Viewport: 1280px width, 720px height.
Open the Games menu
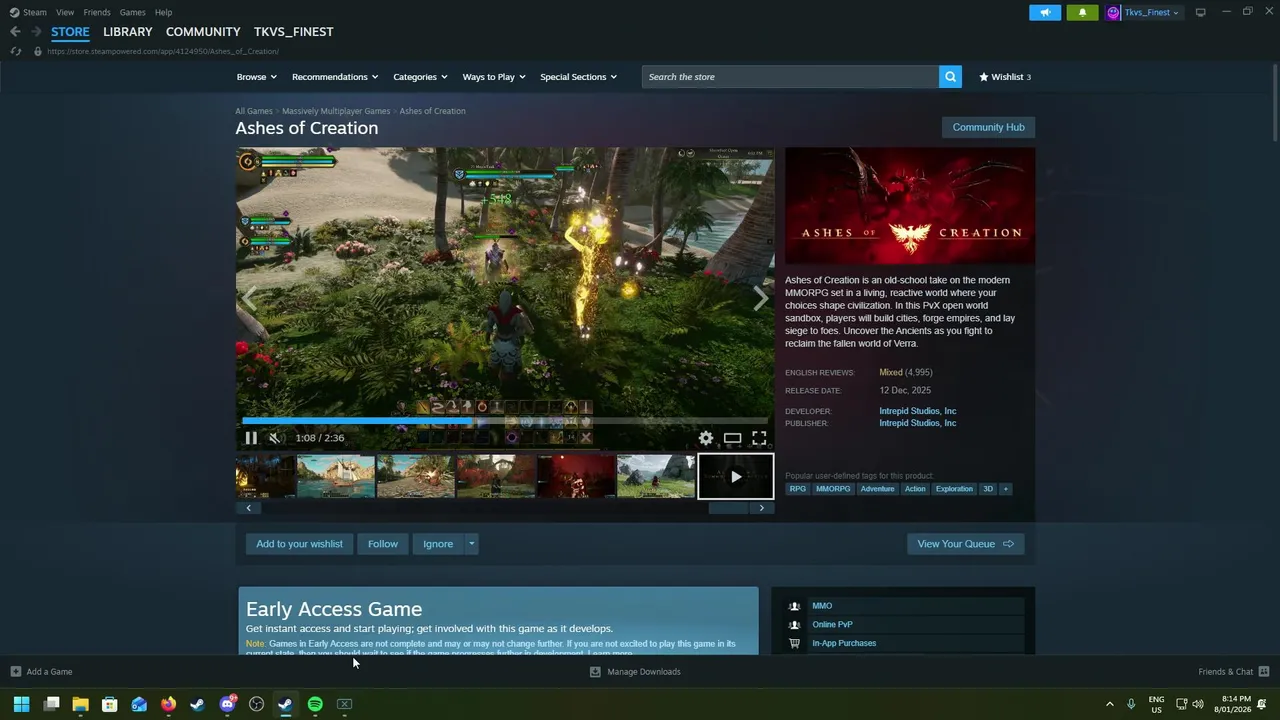coord(132,12)
